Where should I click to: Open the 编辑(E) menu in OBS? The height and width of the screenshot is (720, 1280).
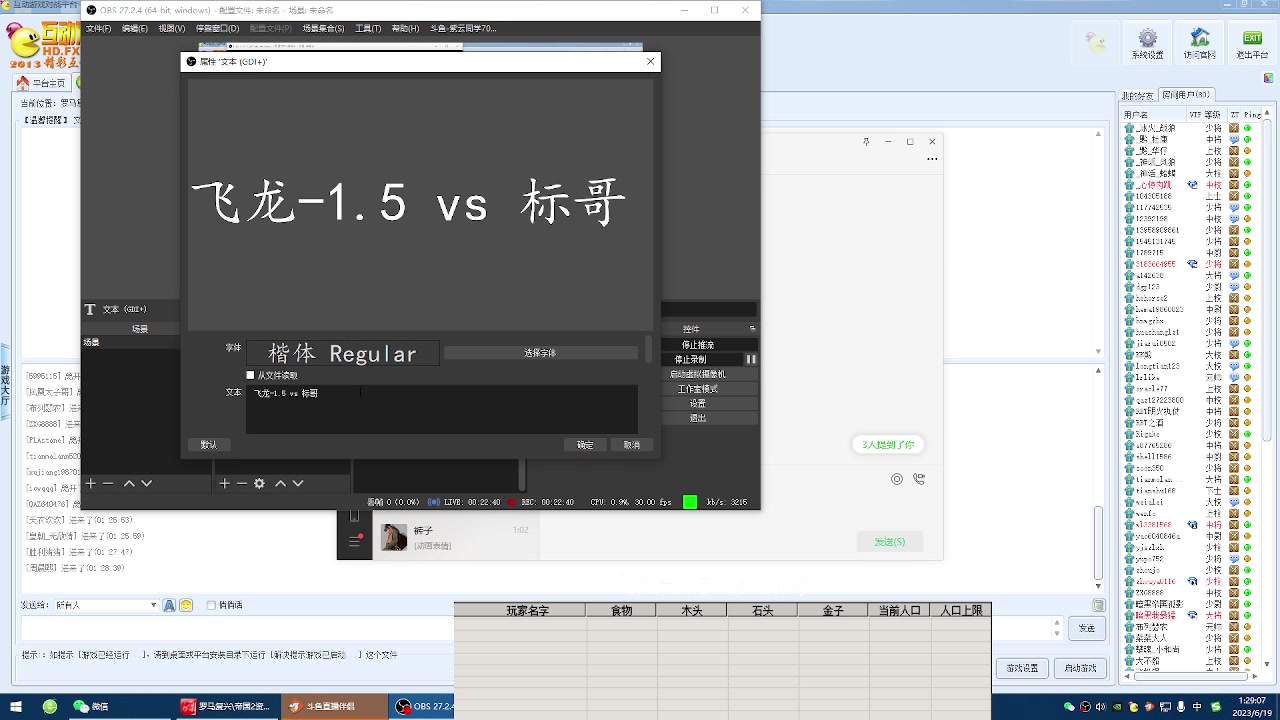134,28
